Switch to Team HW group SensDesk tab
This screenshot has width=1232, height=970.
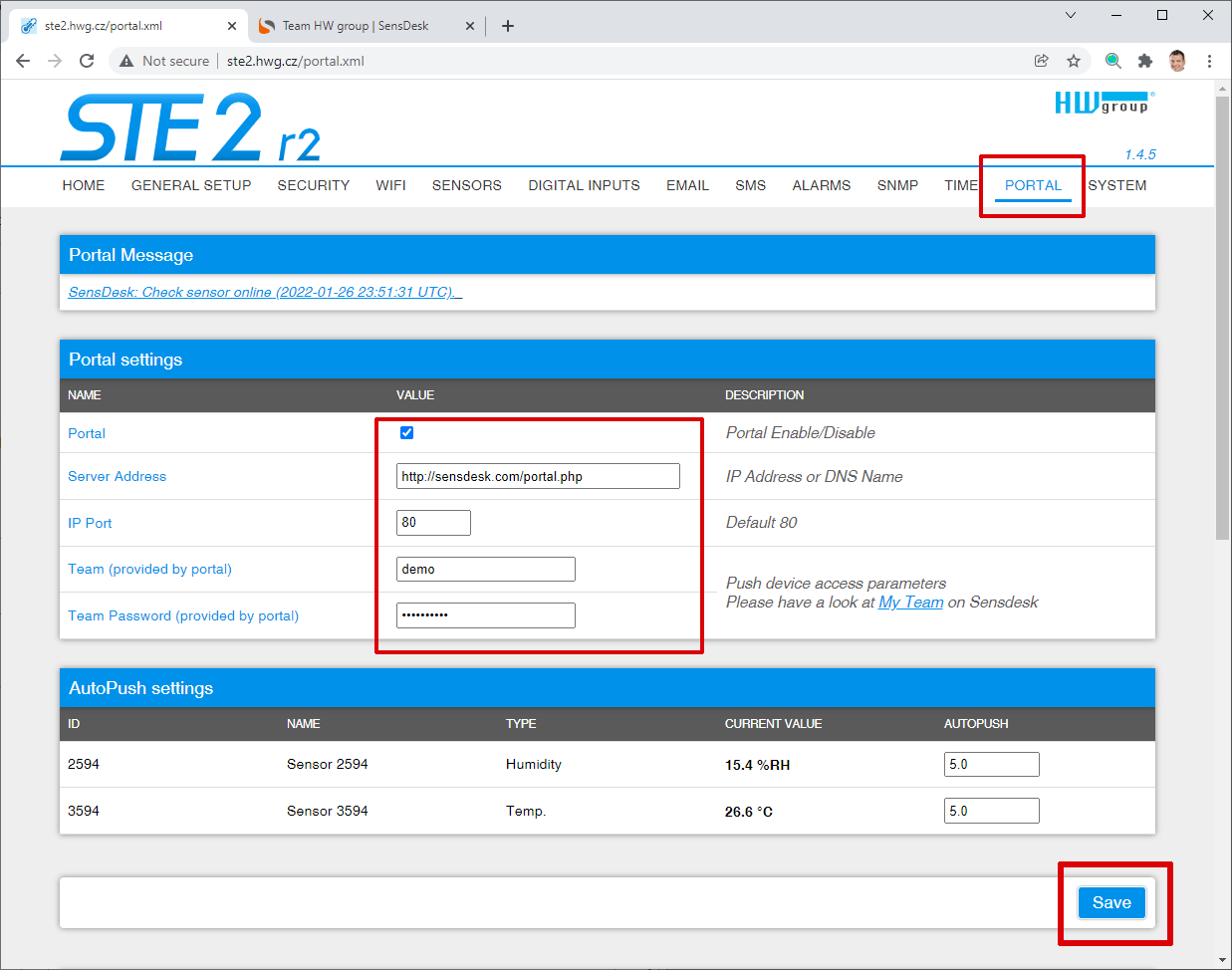(x=356, y=26)
